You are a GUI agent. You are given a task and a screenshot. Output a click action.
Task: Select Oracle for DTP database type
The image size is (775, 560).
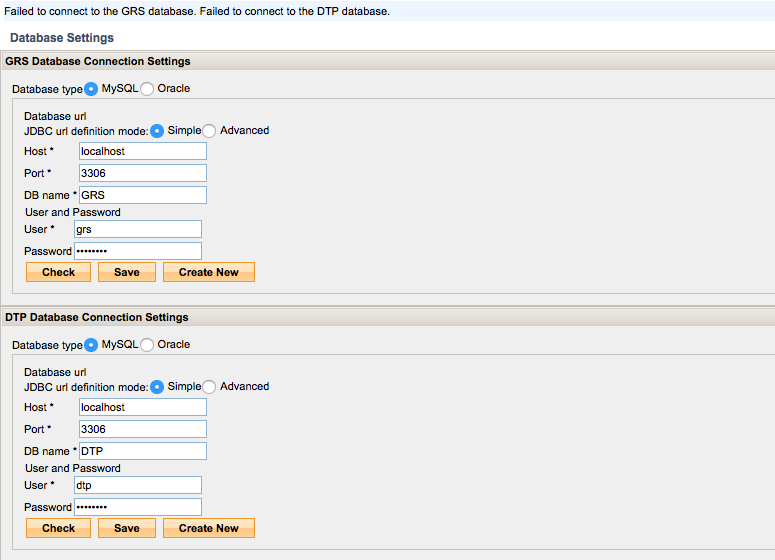(x=147, y=345)
